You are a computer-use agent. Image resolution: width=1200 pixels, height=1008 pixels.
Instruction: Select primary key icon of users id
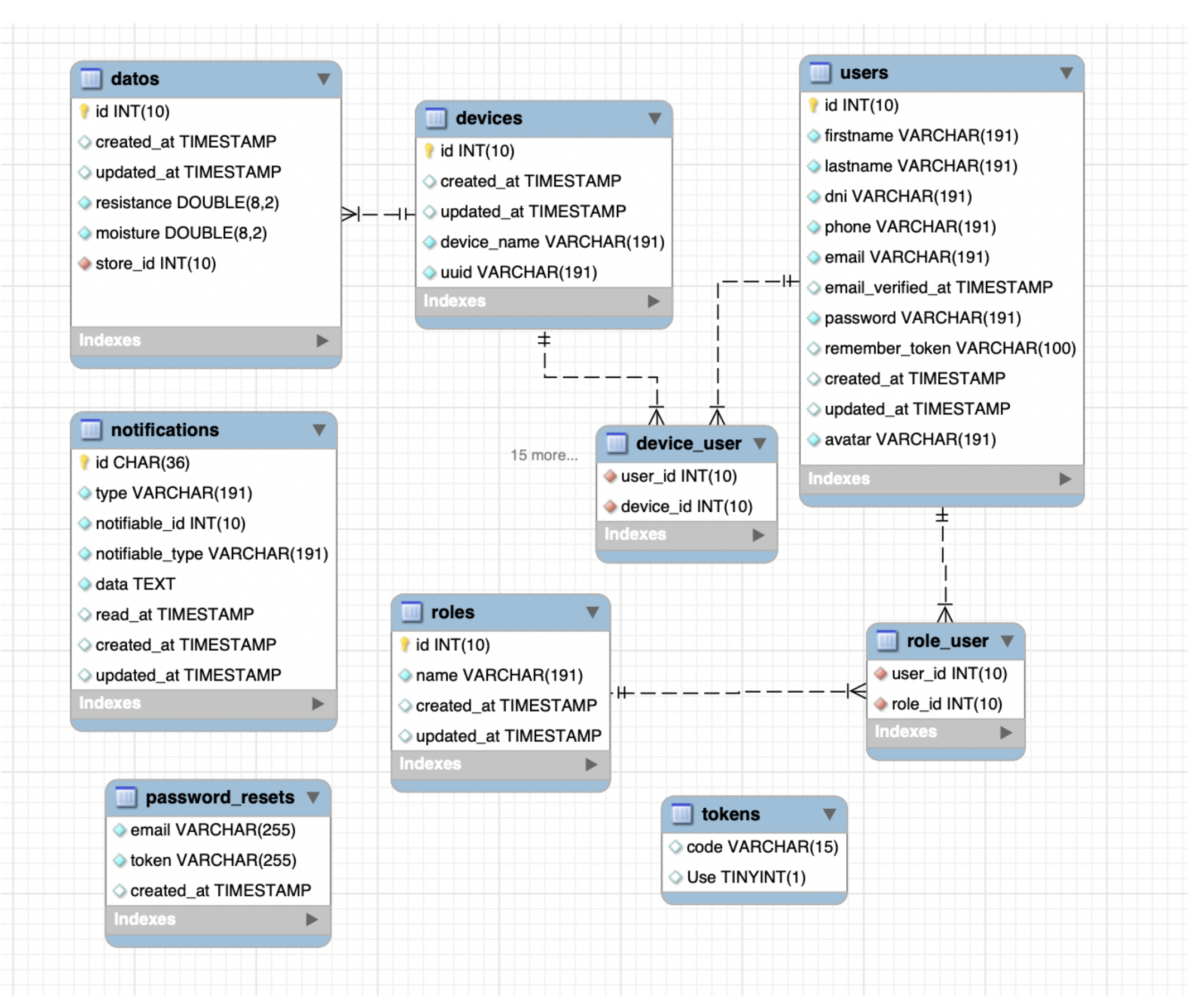point(814,105)
